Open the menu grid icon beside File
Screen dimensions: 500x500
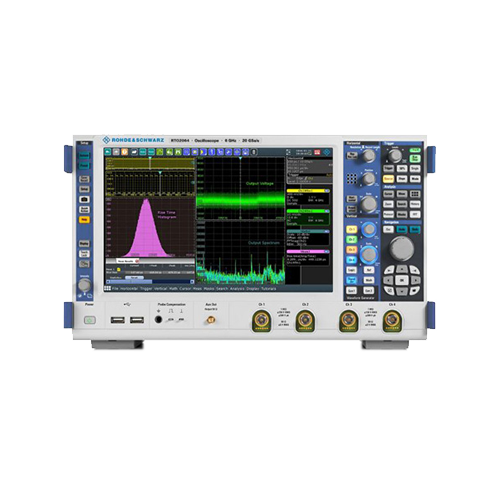(107, 288)
